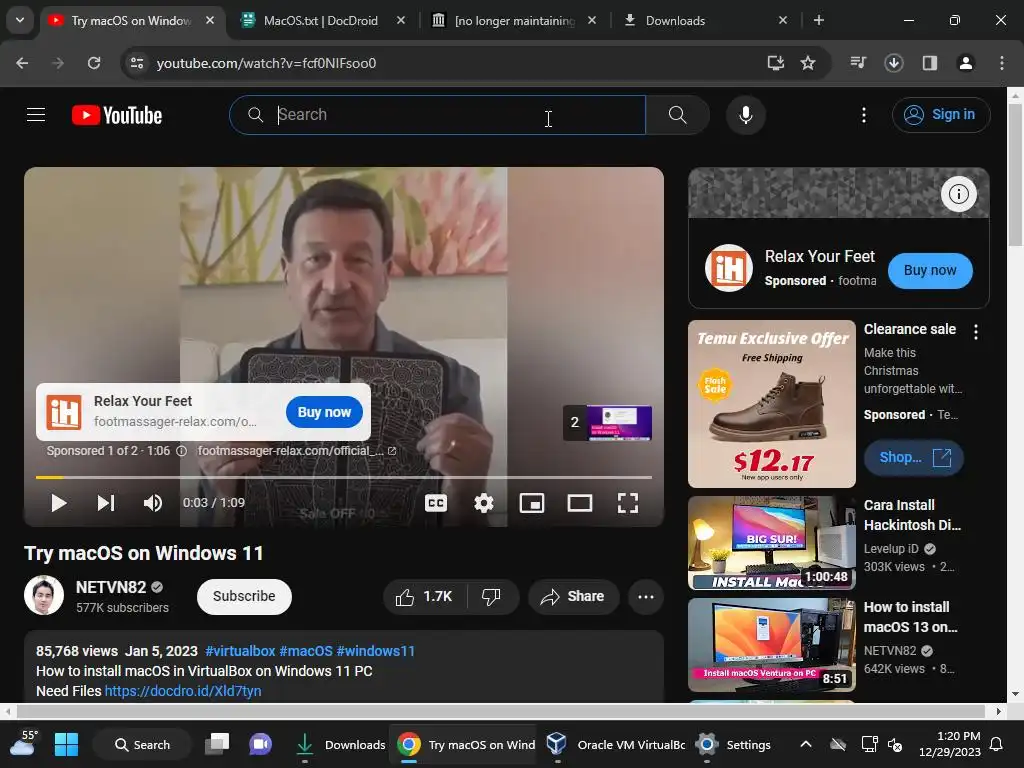1024x768 pixels.
Task: Sign in to YouTube
Action: pos(940,115)
